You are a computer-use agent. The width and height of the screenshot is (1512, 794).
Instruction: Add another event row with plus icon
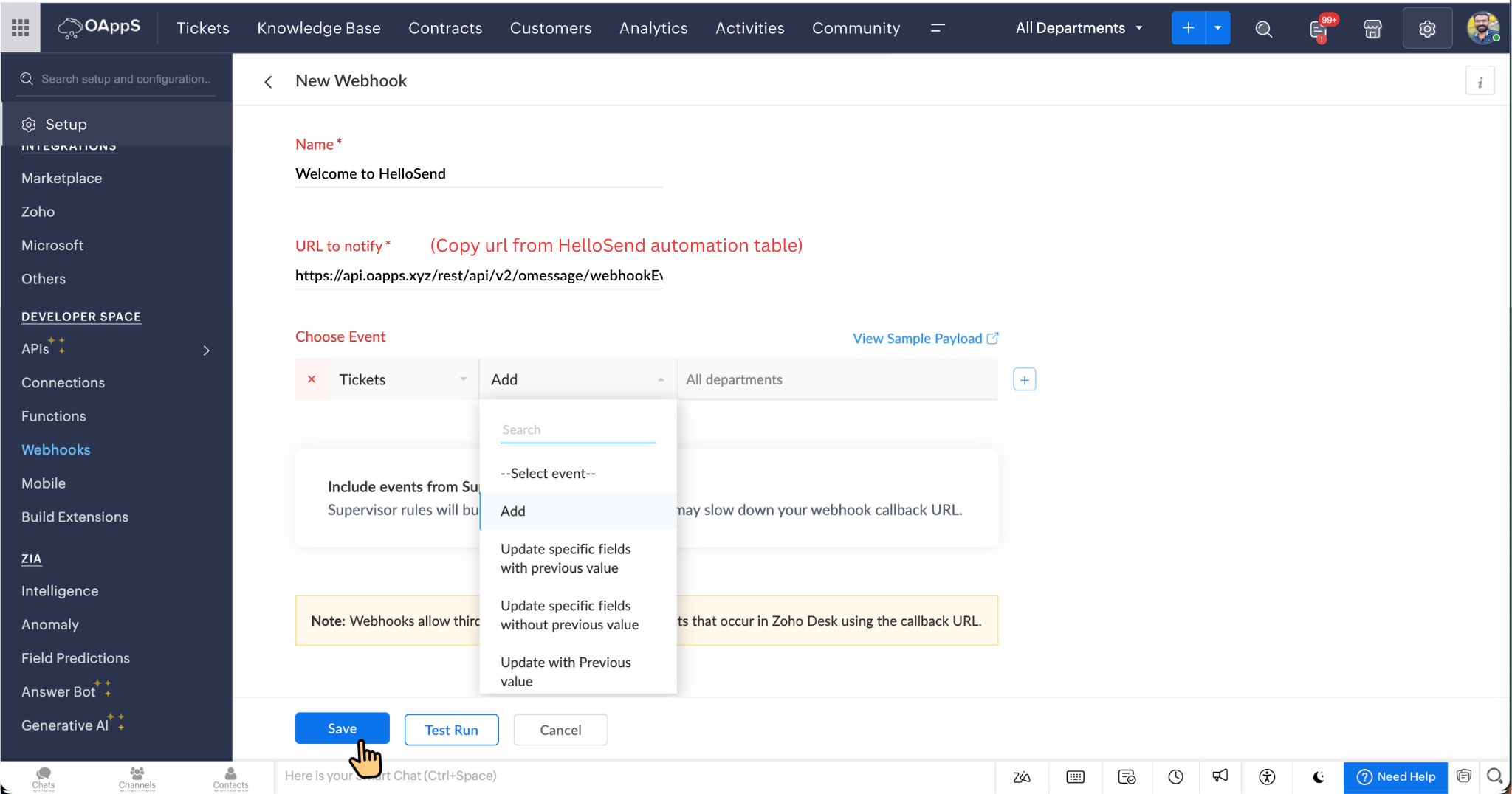click(1024, 379)
